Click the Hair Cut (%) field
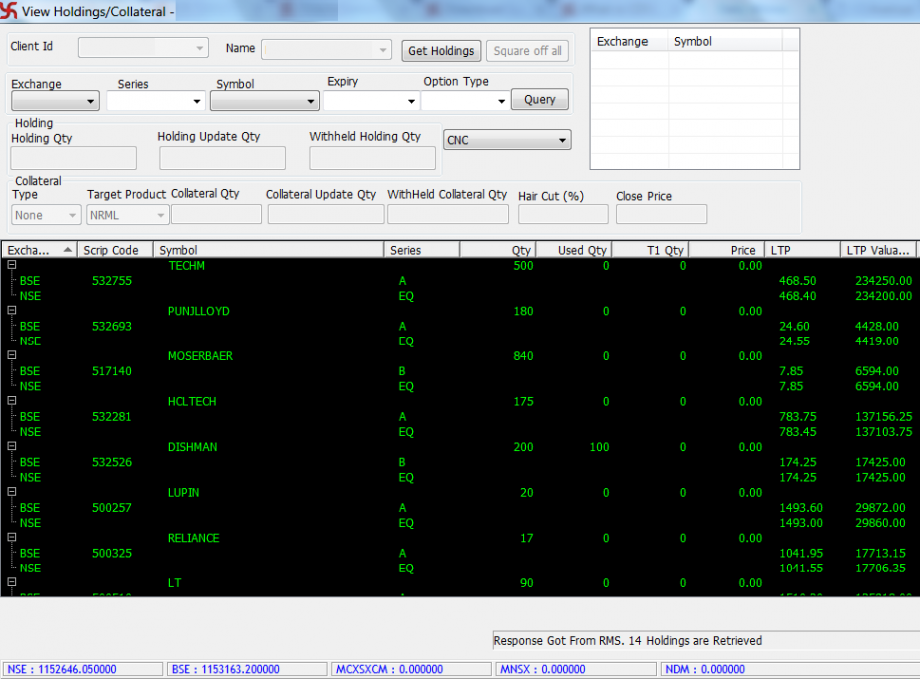Viewport: 920px width, 679px height. [563, 214]
